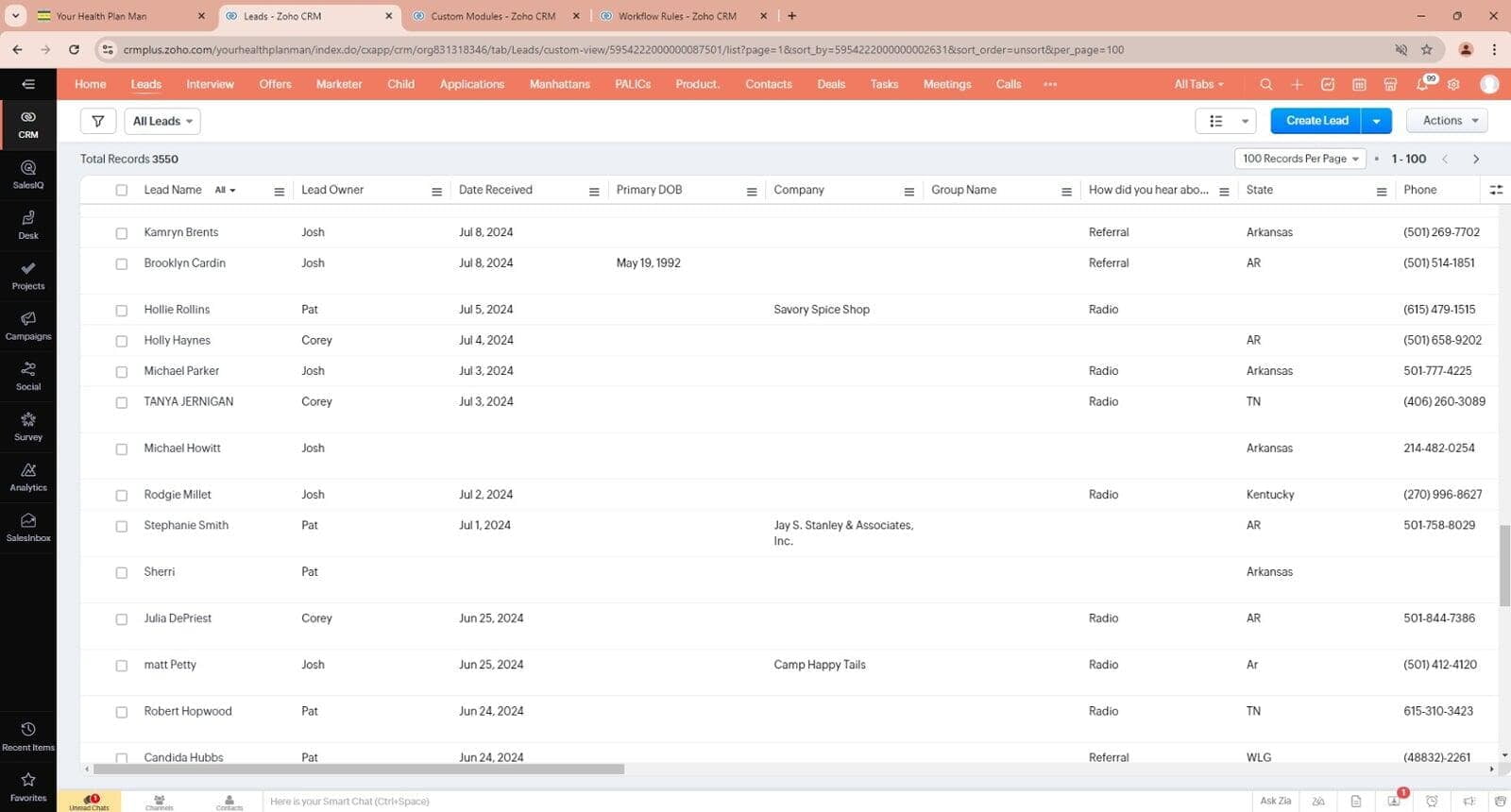Check the Hollie Rollins row

click(x=122, y=310)
